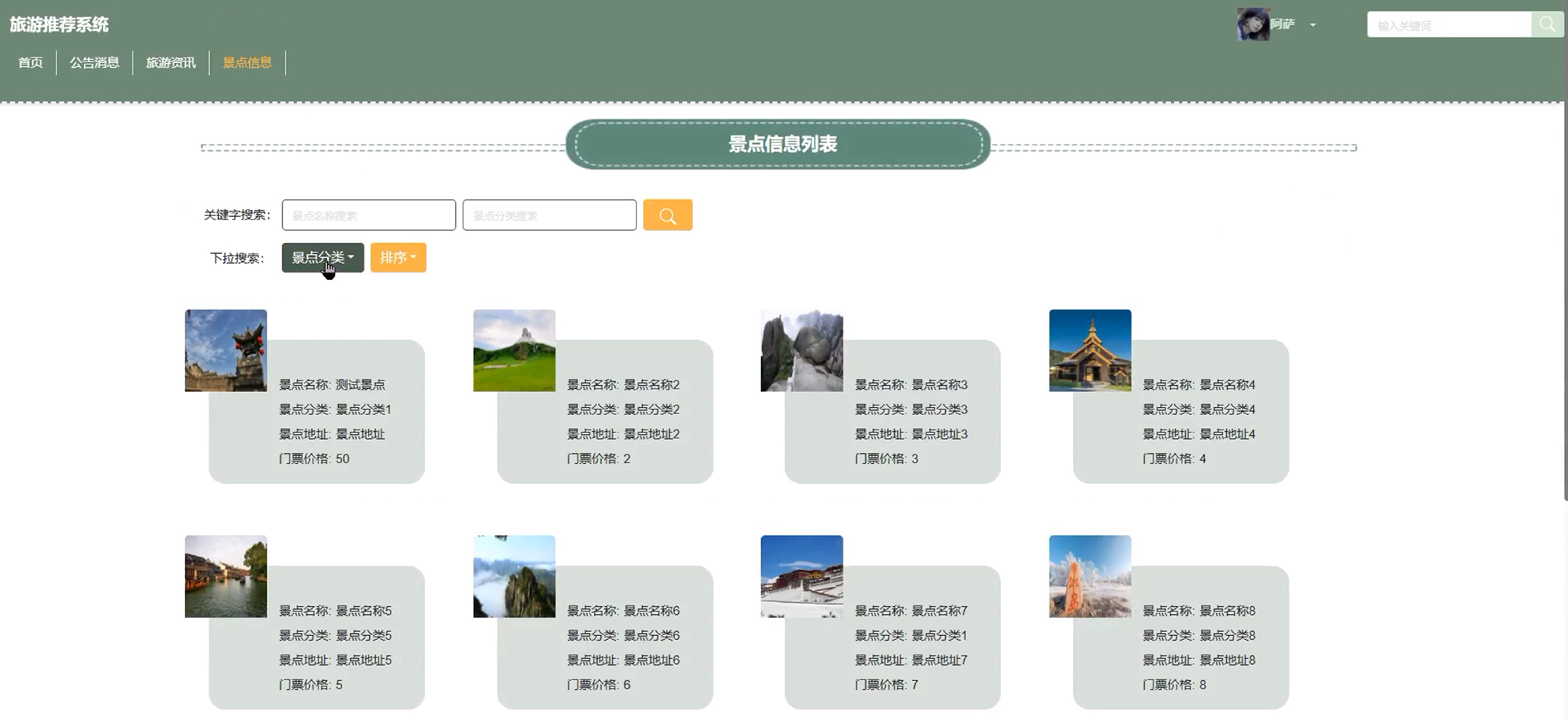Screen dimensions: 1568x720
Task: Open the Potala Palace image of 景点名称7
Action: point(801,576)
